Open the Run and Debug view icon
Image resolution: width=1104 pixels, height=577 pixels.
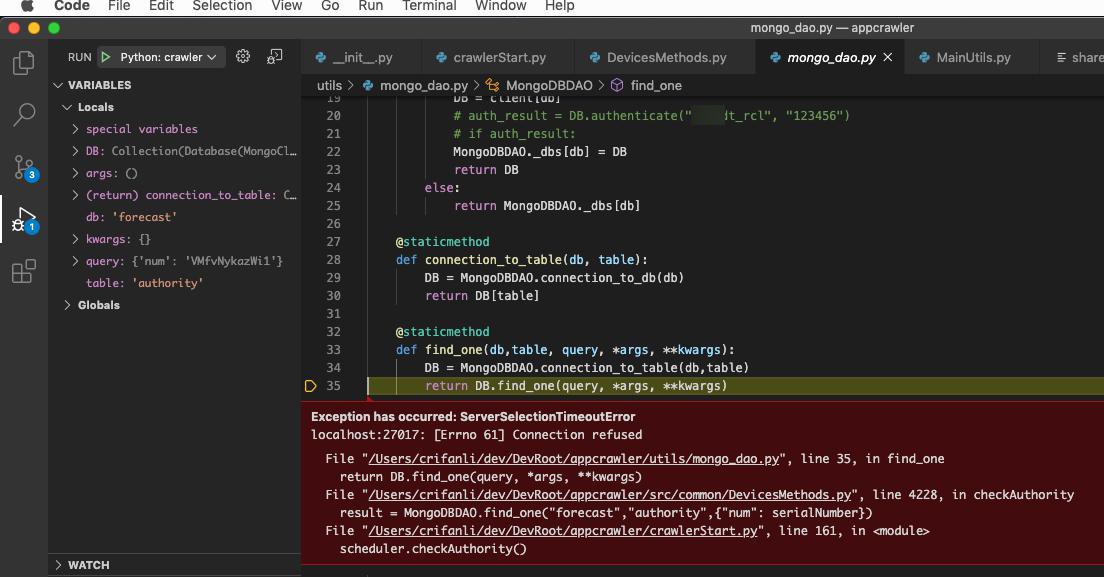point(25,220)
